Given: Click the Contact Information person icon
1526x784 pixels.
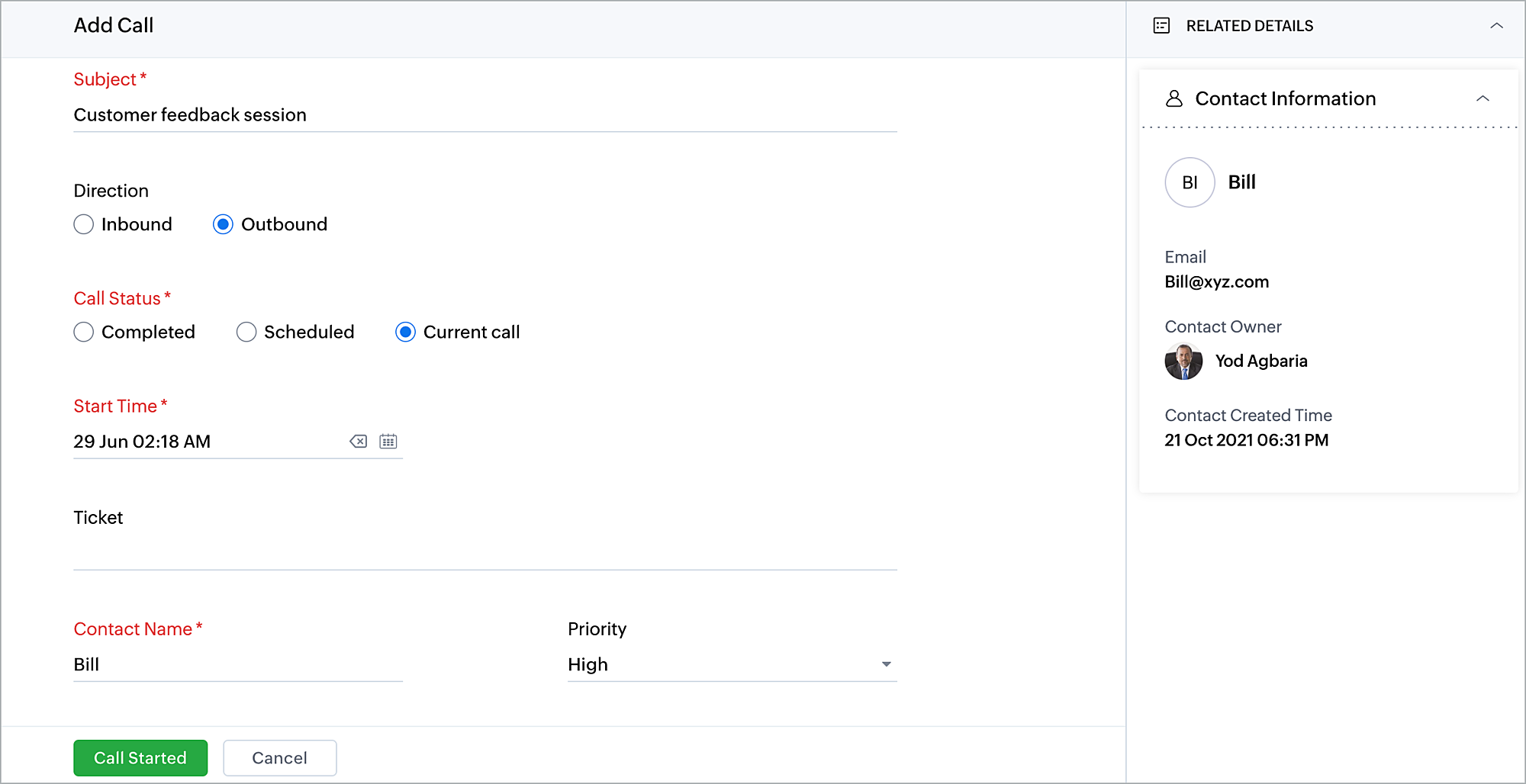Looking at the screenshot, I should tap(1174, 98).
